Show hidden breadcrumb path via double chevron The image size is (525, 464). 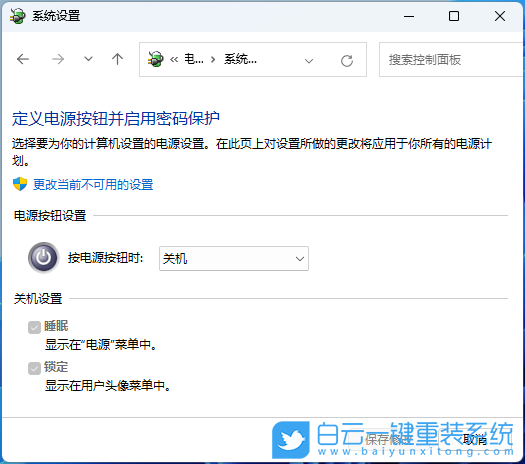click(x=174, y=60)
